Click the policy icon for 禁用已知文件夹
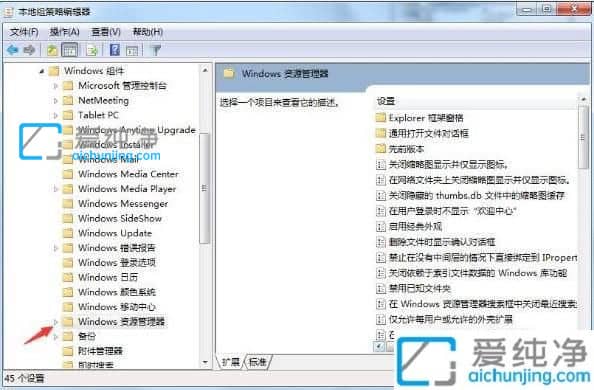Screen dimensions: 594x390 [380, 288]
